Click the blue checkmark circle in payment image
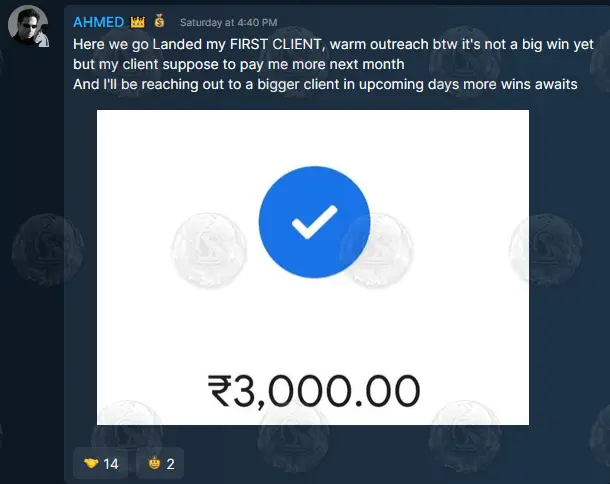 (x=314, y=222)
